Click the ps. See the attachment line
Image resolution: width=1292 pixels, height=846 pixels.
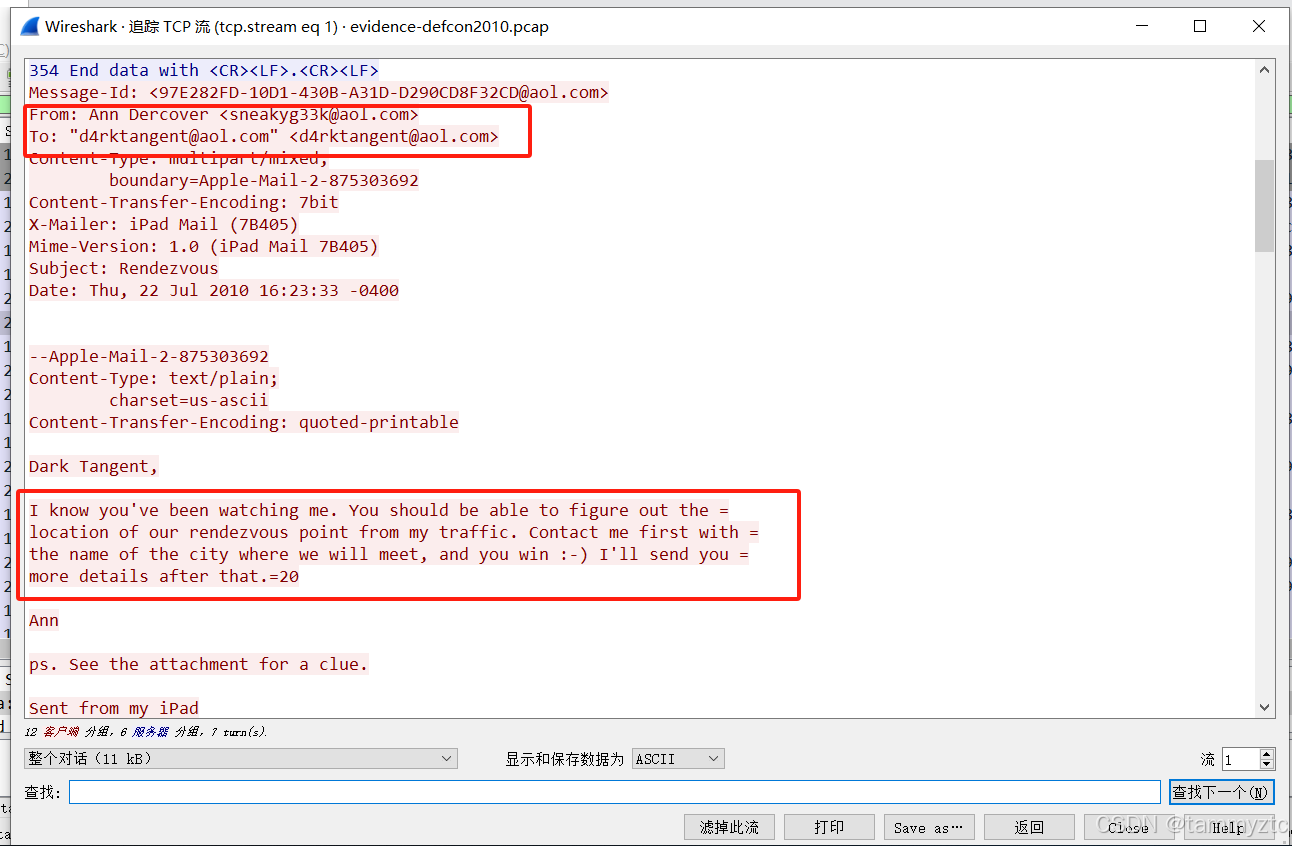pyautogui.click(x=198, y=664)
